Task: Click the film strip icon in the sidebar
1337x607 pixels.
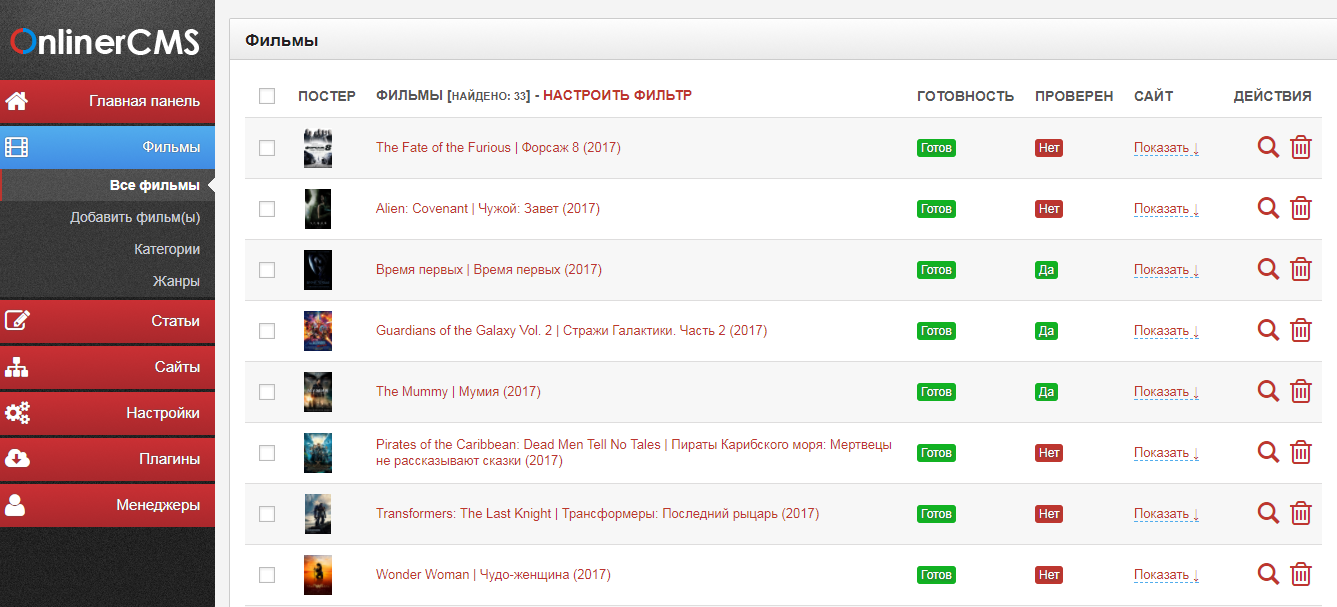Action: (x=17, y=147)
